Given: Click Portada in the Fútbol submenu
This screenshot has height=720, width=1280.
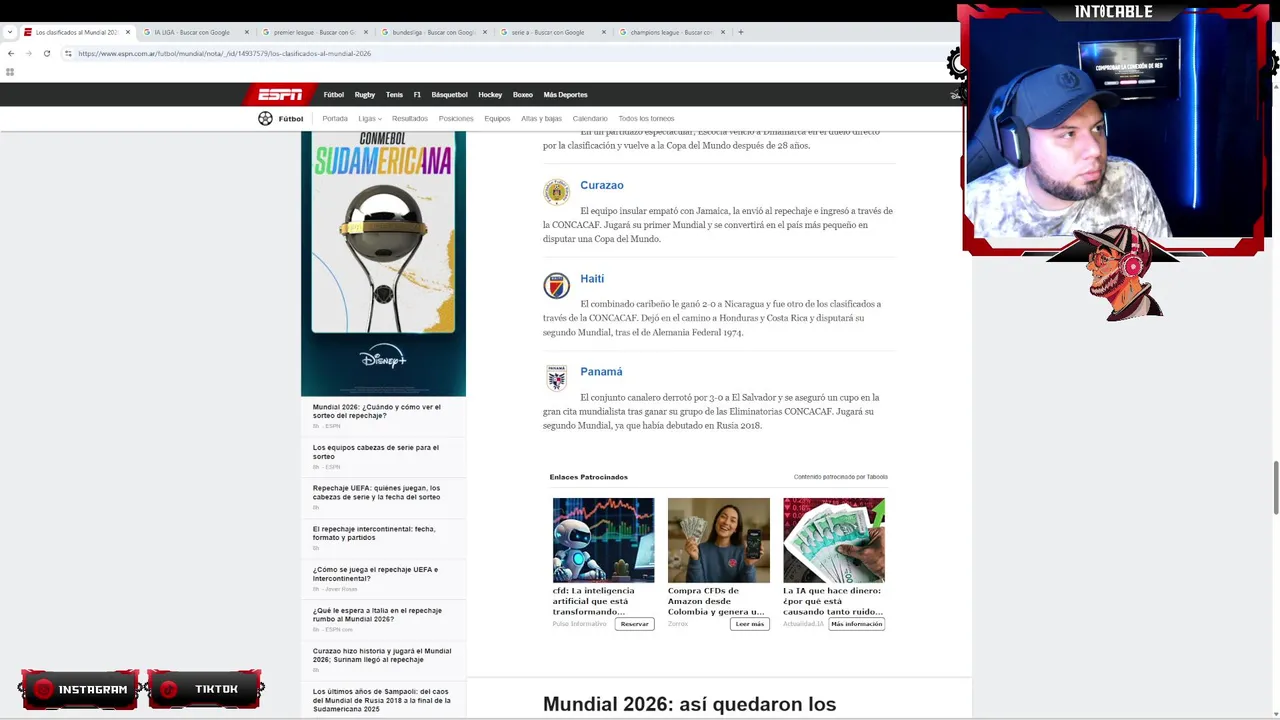Looking at the screenshot, I should [335, 119].
